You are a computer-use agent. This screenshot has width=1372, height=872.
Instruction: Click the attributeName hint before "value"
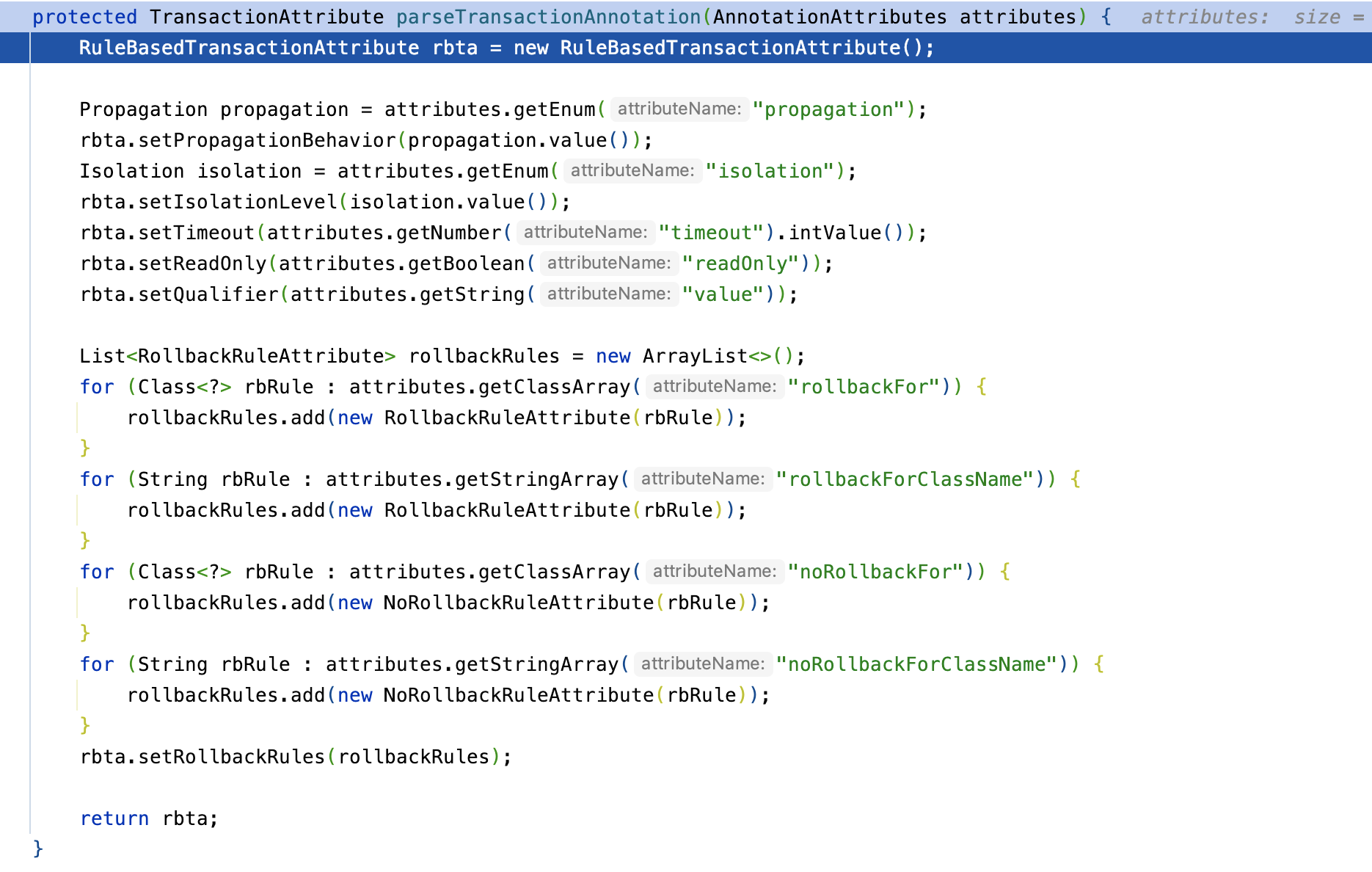tap(609, 294)
